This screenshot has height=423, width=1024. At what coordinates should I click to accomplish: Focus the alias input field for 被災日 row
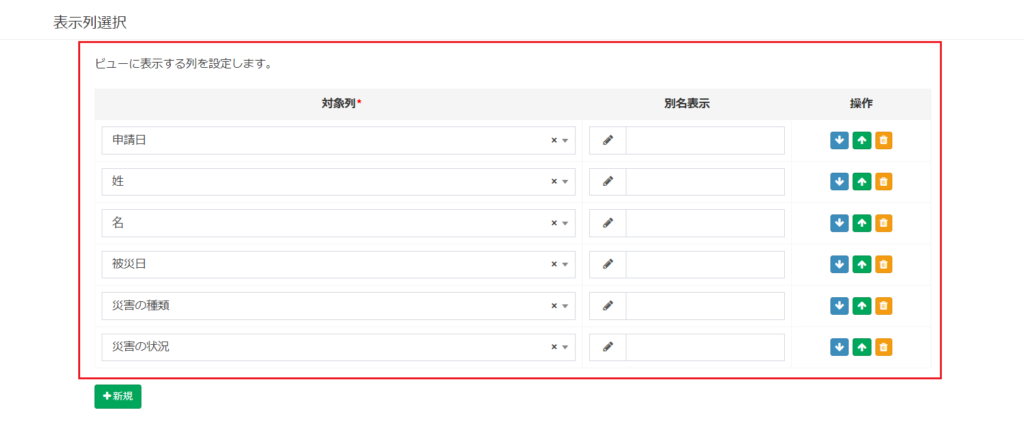tap(705, 264)
